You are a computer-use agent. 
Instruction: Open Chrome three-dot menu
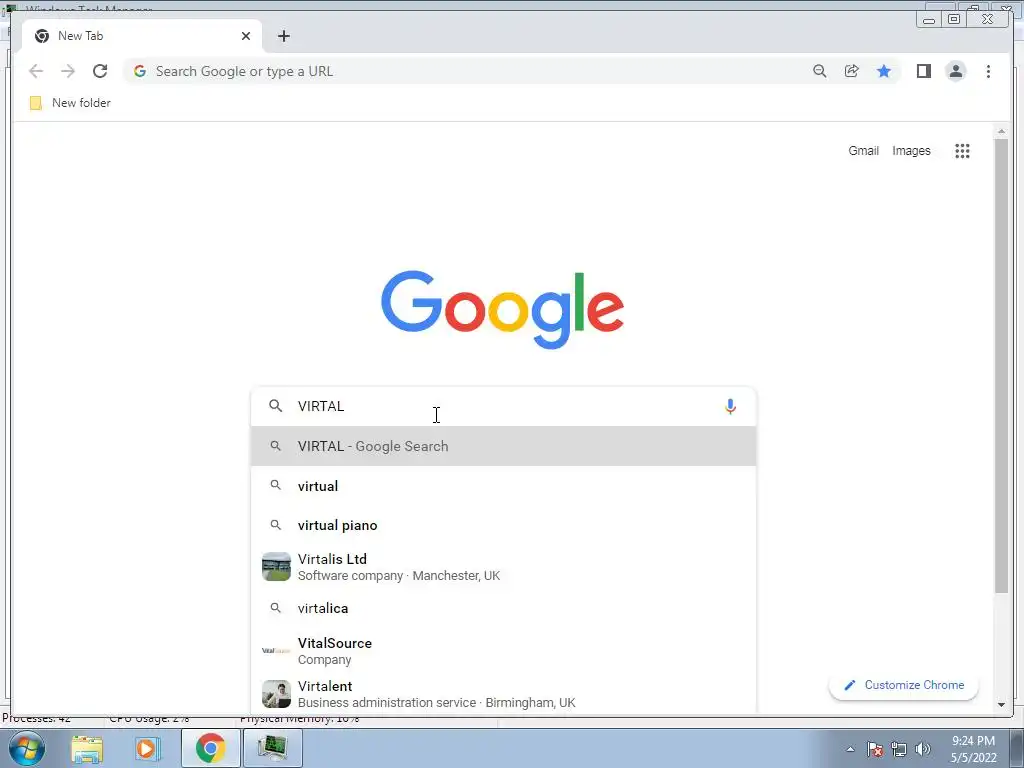pyautogui.click(x=988, y=71)
